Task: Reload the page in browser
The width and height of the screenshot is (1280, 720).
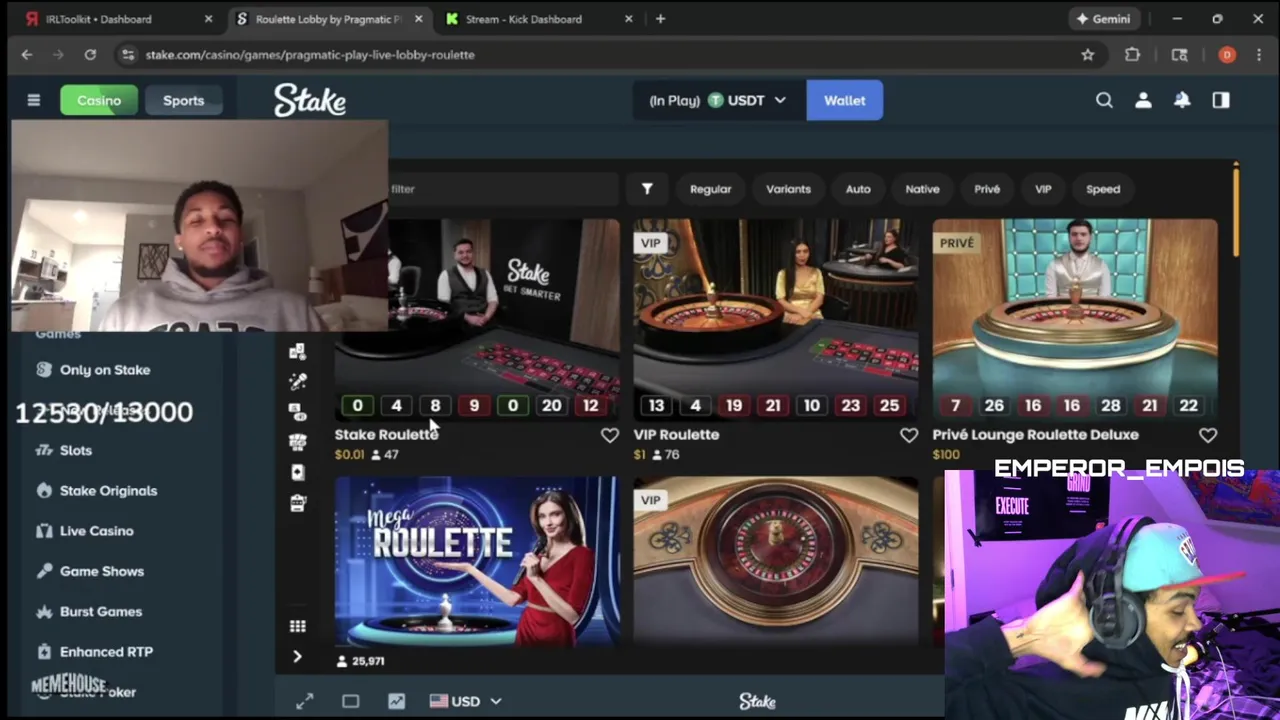Action: [90, 55]
